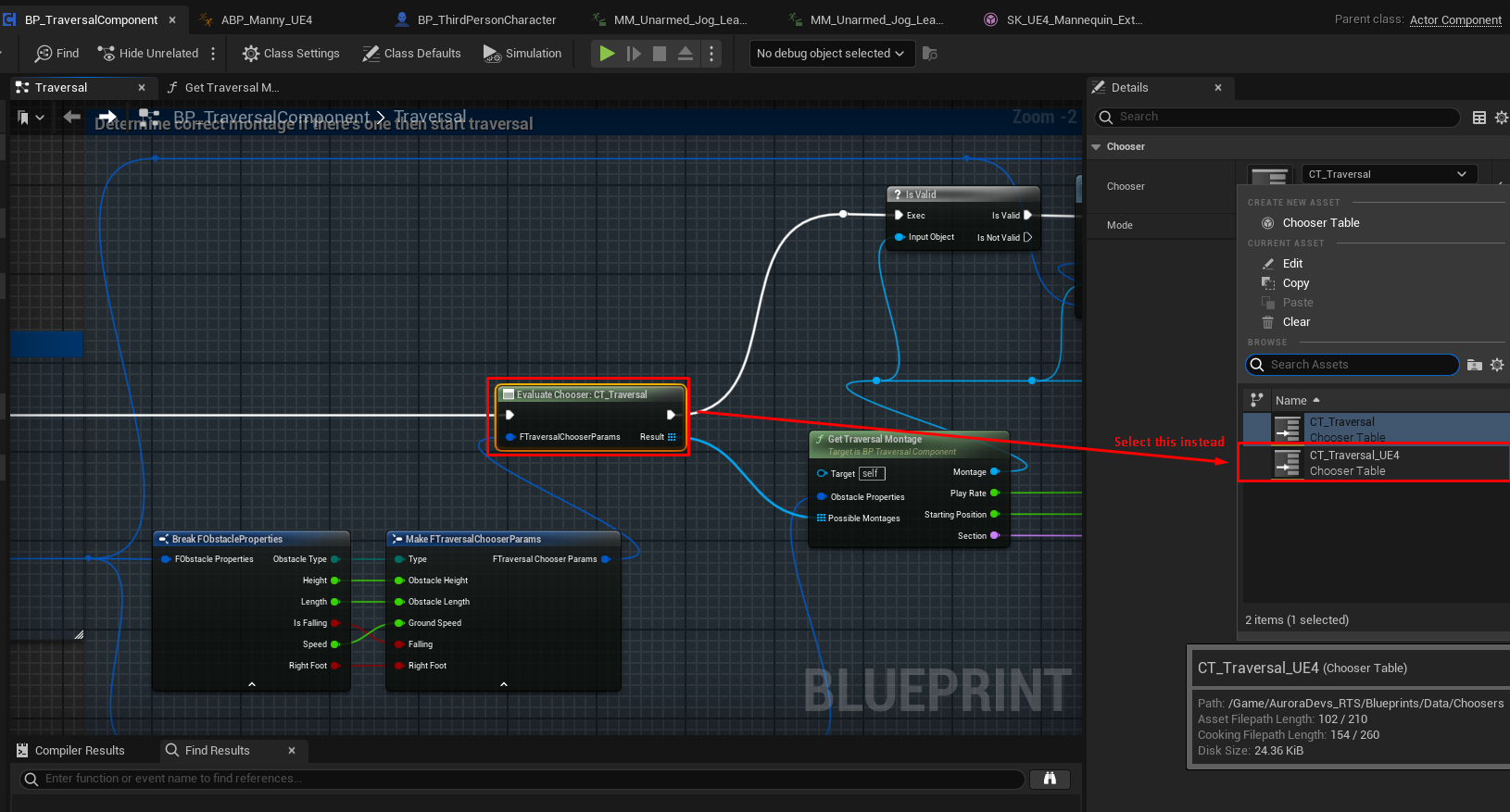
Task: Click the Stop button in toolbar
Action: 660,54
